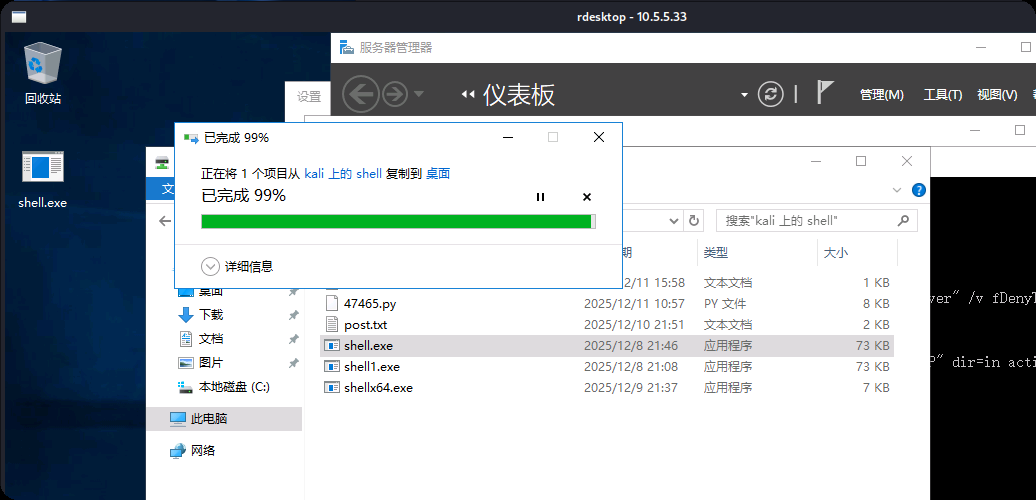Expand 详细信息 in the copy dialog

pos(237,266)
